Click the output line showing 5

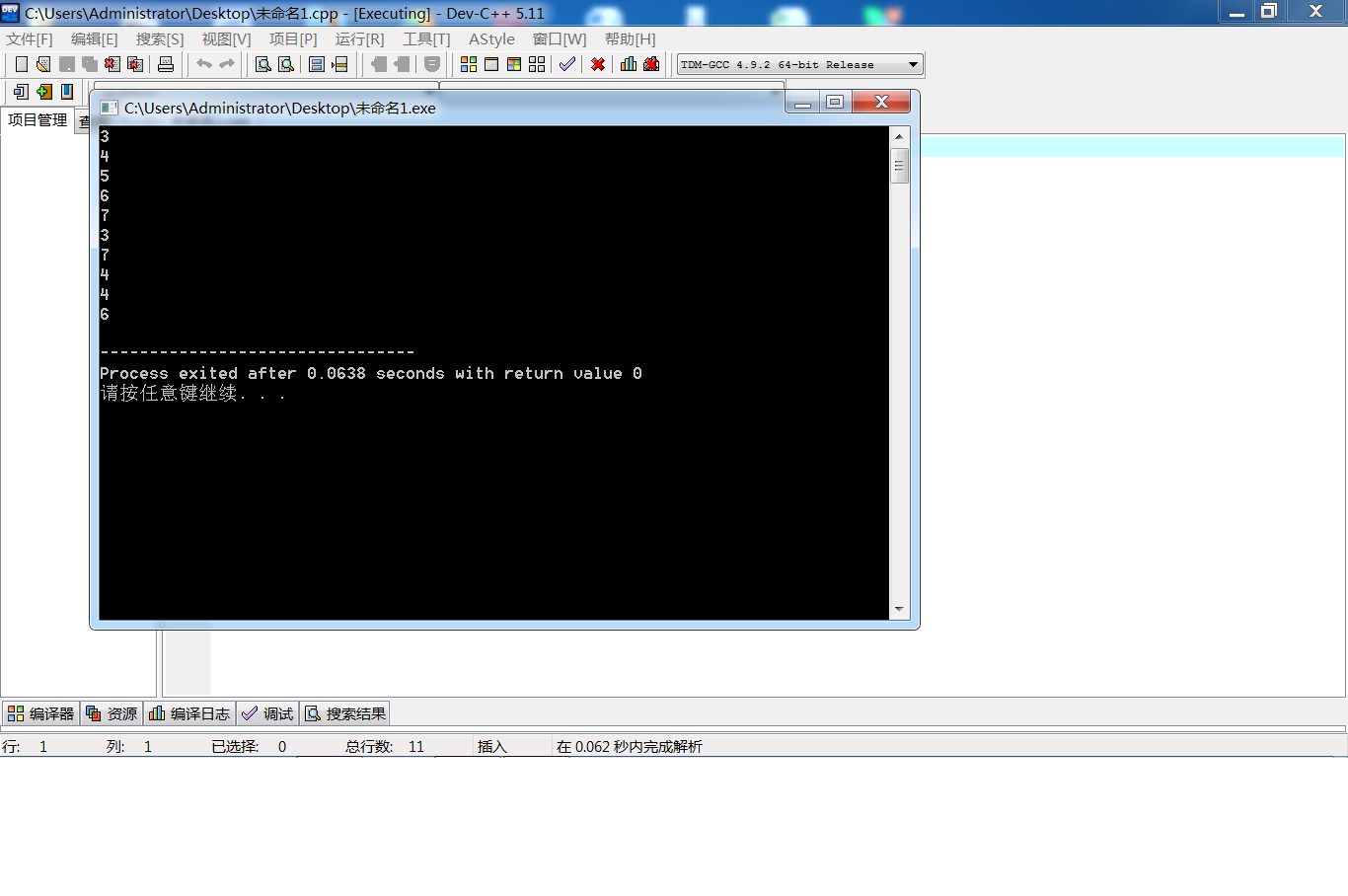pos(105,176)
